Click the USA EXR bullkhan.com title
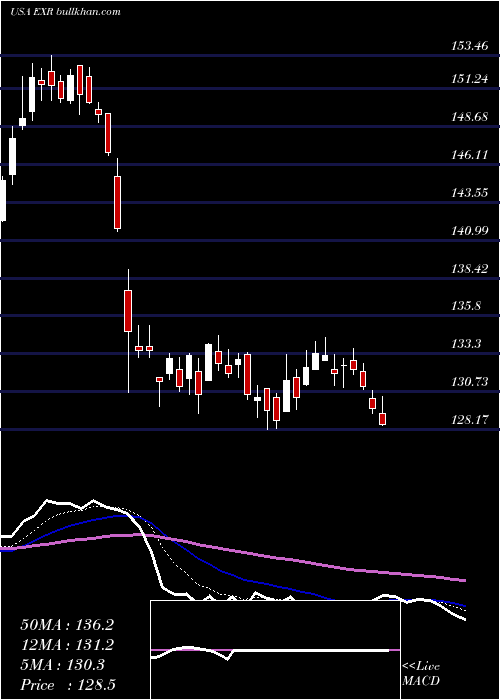The image size is (500, 700). pos(66,12)
